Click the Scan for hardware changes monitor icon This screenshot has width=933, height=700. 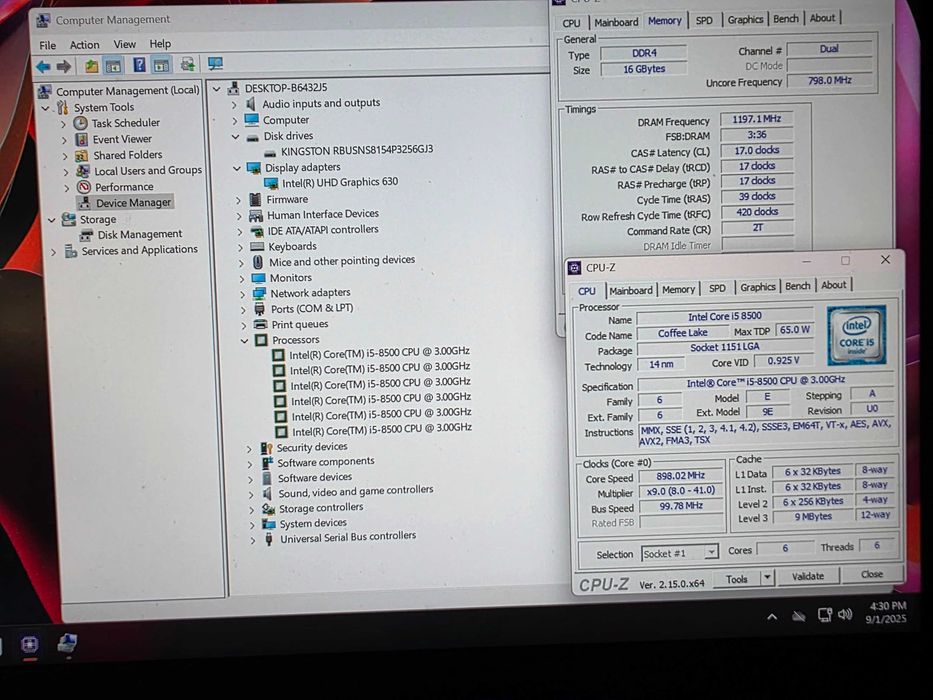(x=215, y=64)
